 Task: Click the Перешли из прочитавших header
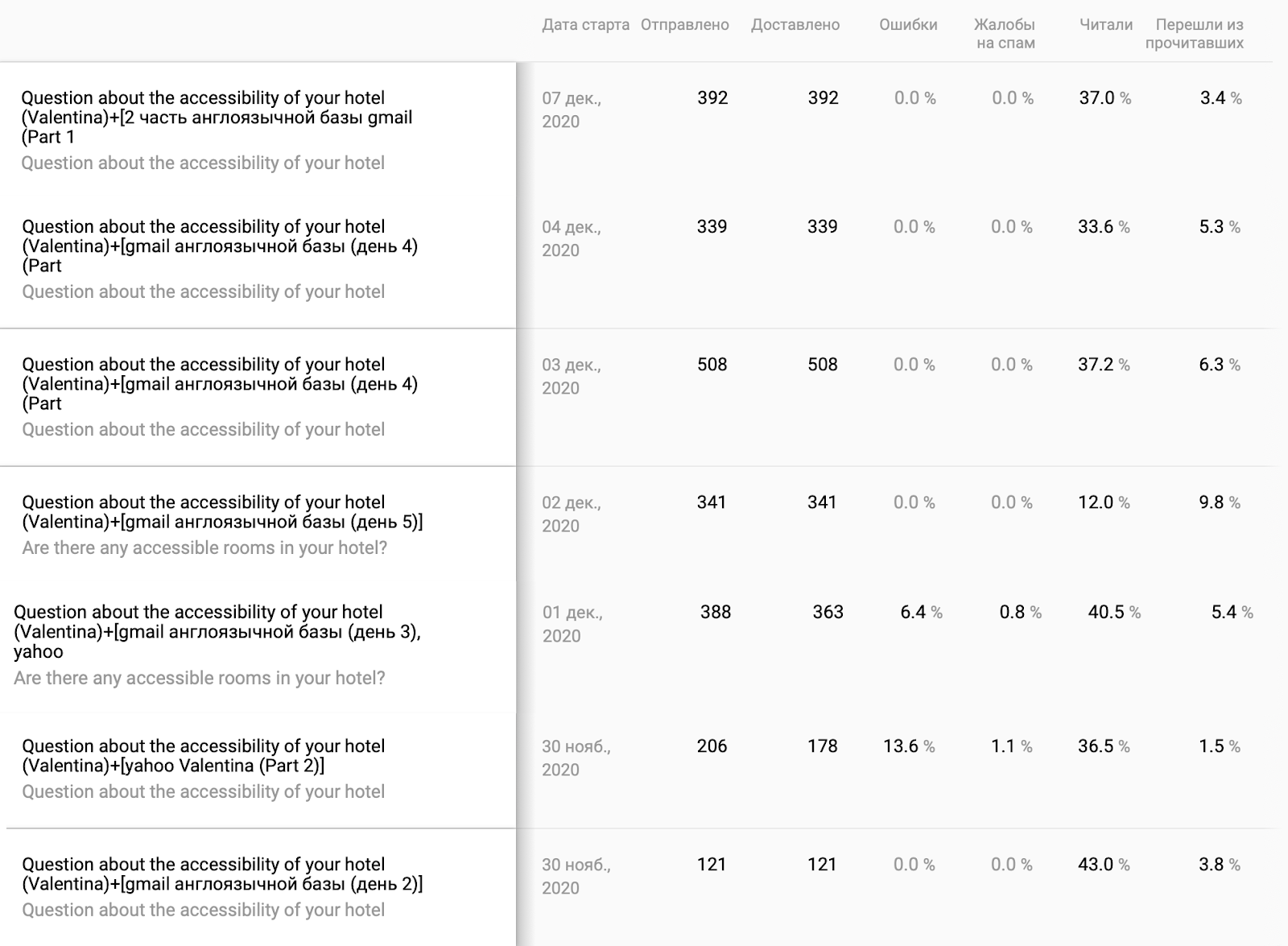coord(1195,34)
